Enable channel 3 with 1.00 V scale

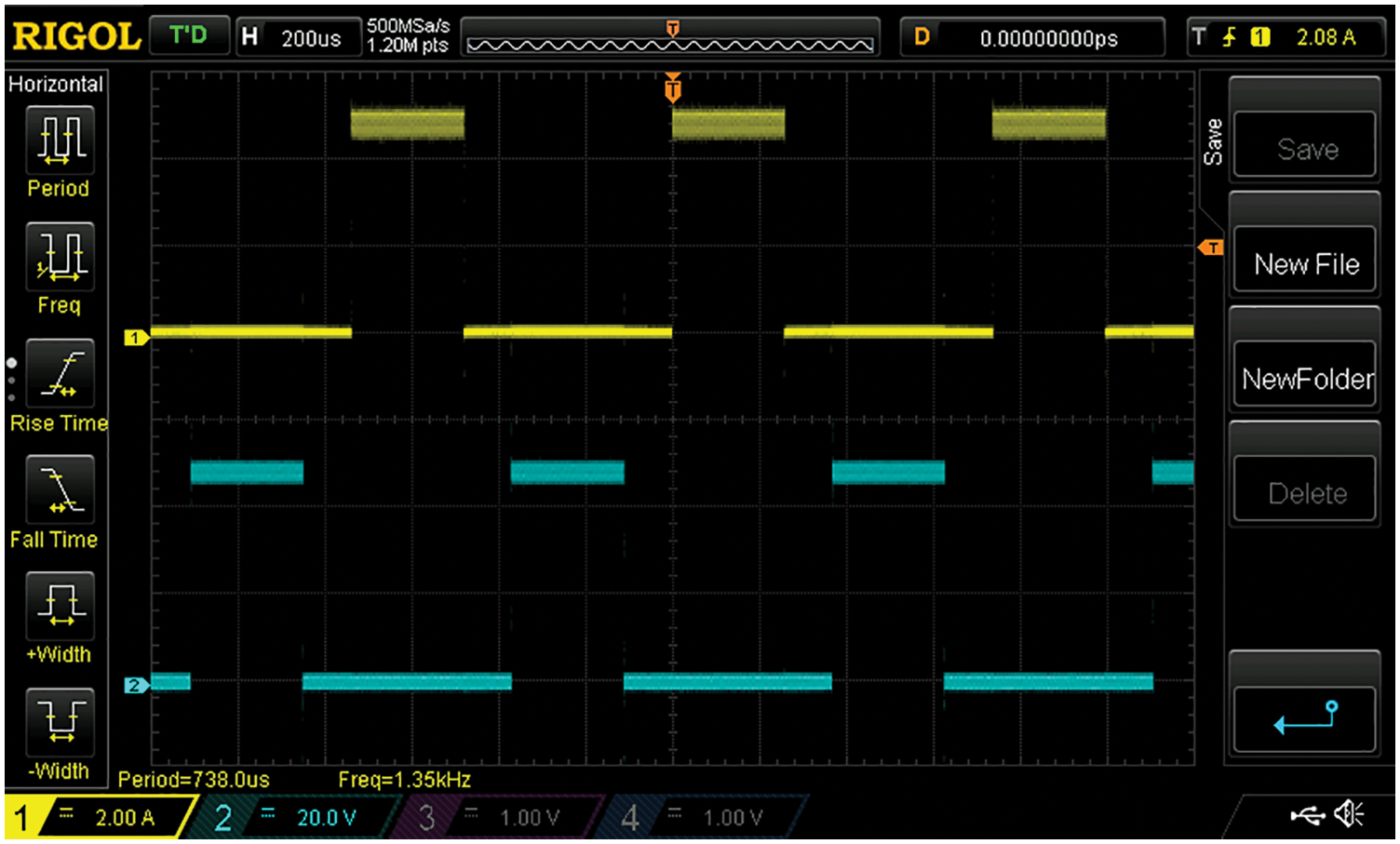click(x=501, y=817)
